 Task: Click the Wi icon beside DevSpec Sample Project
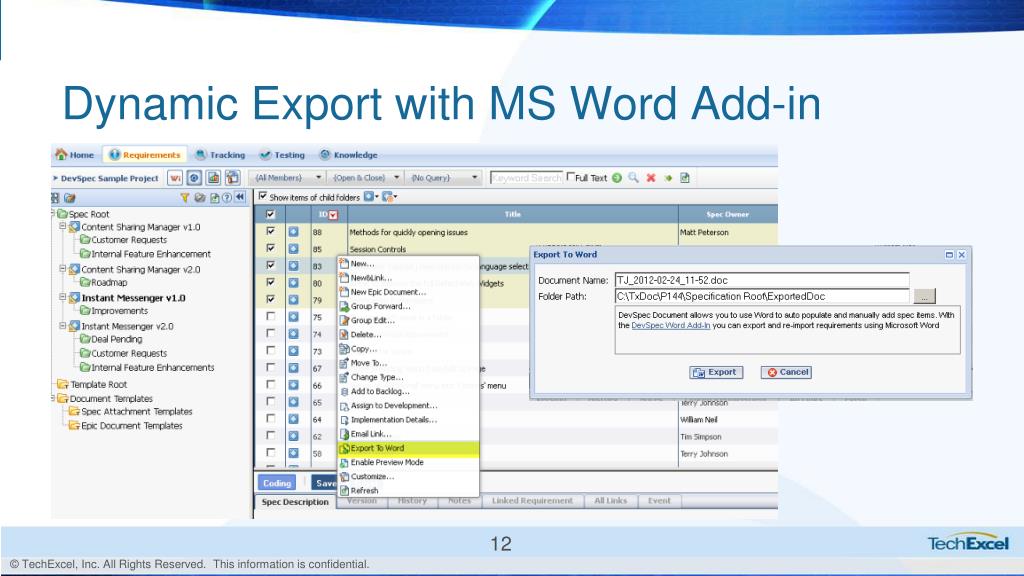coord(175,178)
